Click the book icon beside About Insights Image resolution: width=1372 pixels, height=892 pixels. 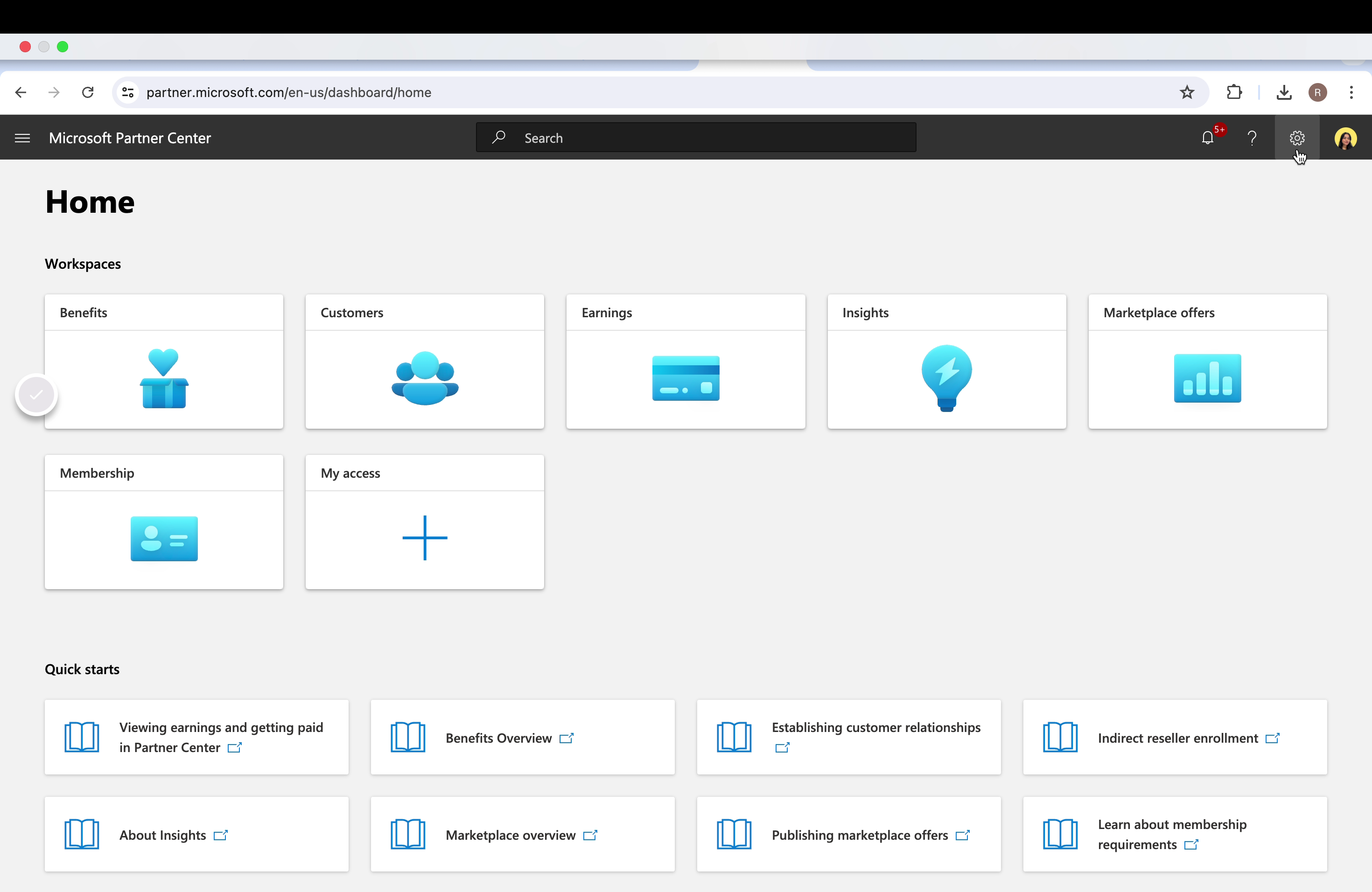click(x=81, y=834)
